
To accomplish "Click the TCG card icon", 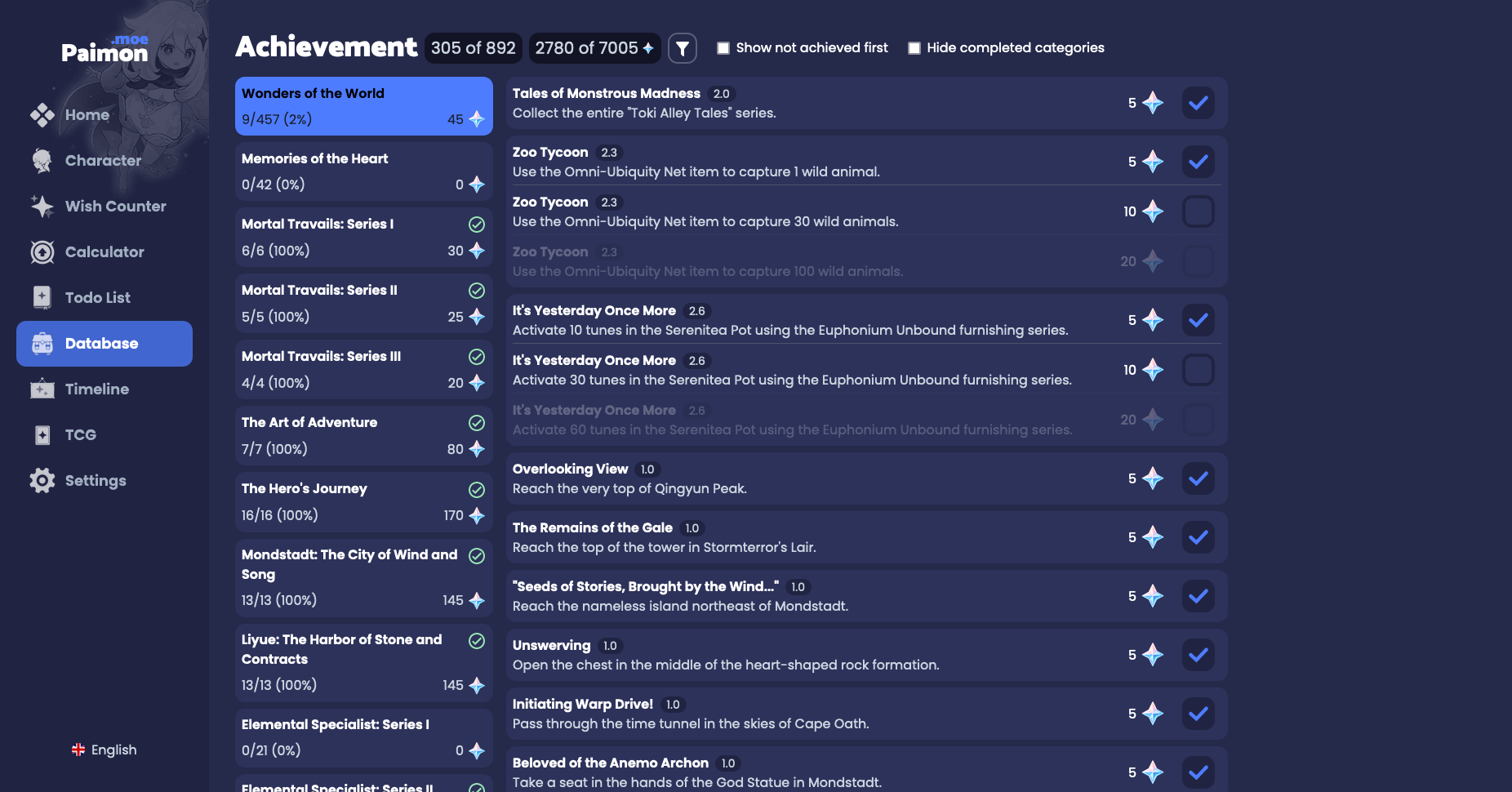I will 42,434.
